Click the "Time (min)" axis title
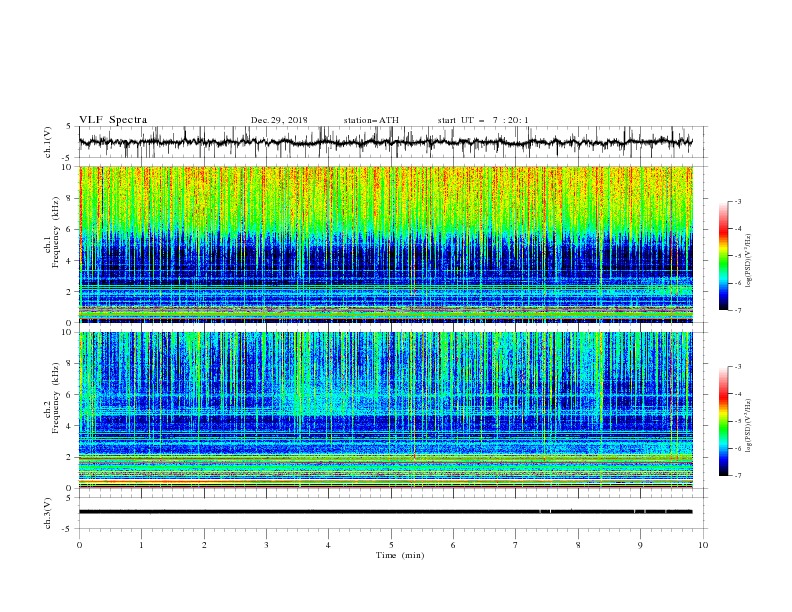Image resolution: width=792 pixels, height=612 pixels. [x=400, y=555]
